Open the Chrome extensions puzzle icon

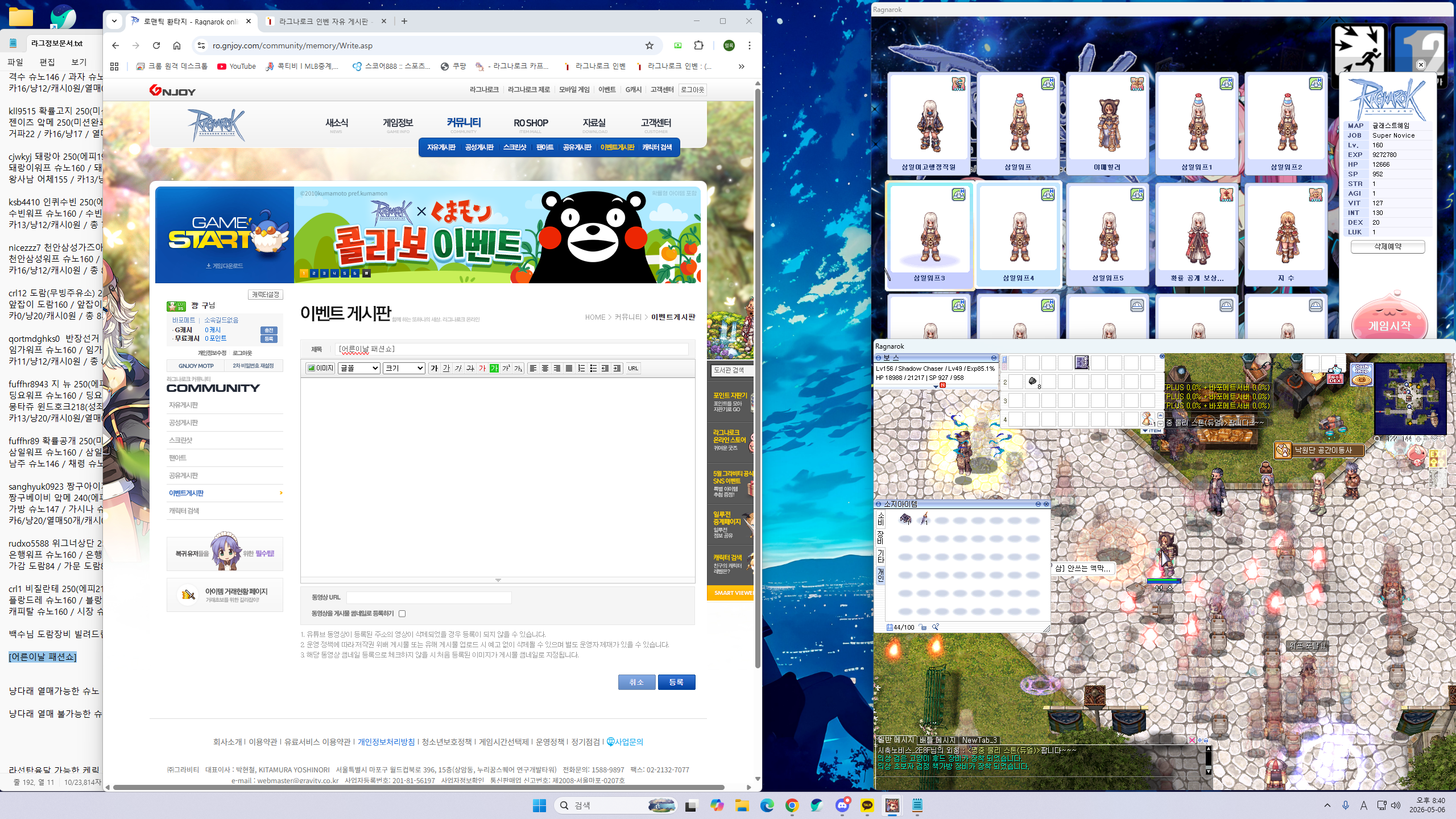click(x=699, y=45)
